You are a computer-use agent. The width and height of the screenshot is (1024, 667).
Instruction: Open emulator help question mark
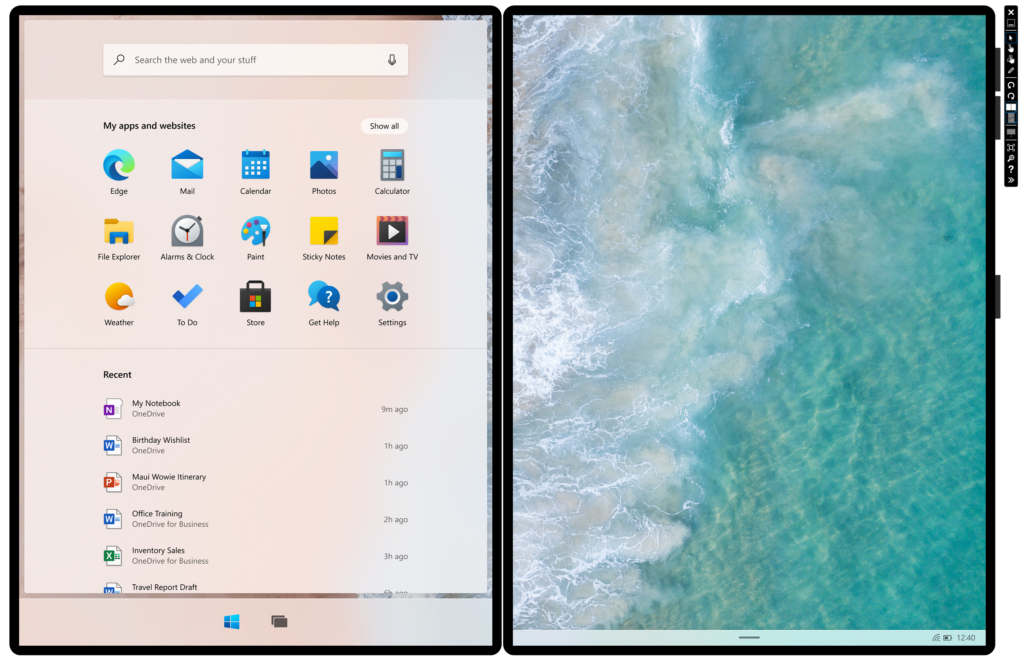pos(1011,169)
